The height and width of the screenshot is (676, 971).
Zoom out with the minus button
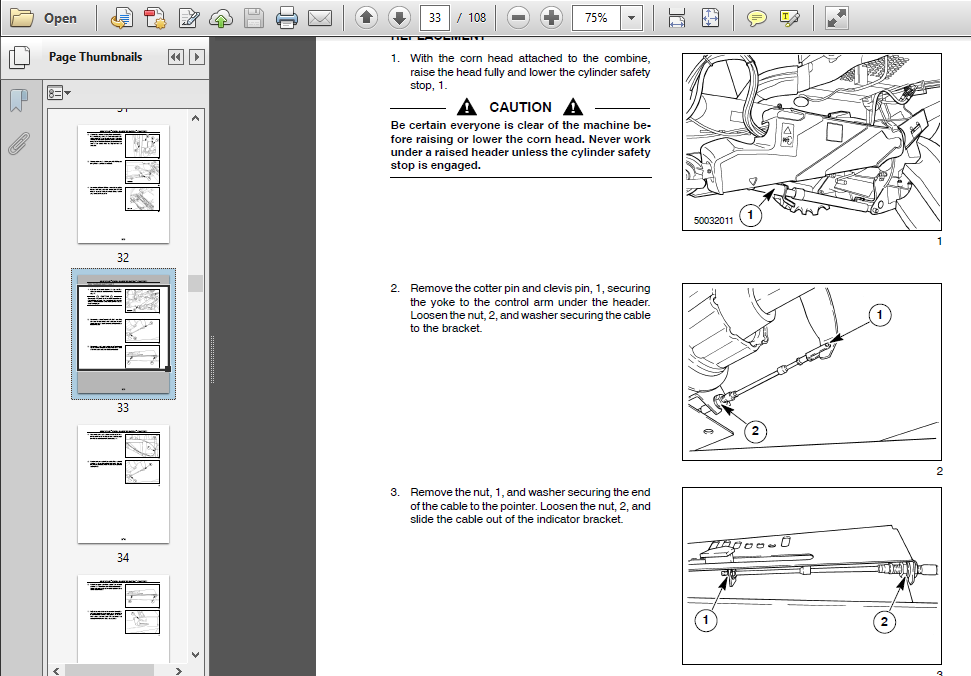tap(518, 18)
